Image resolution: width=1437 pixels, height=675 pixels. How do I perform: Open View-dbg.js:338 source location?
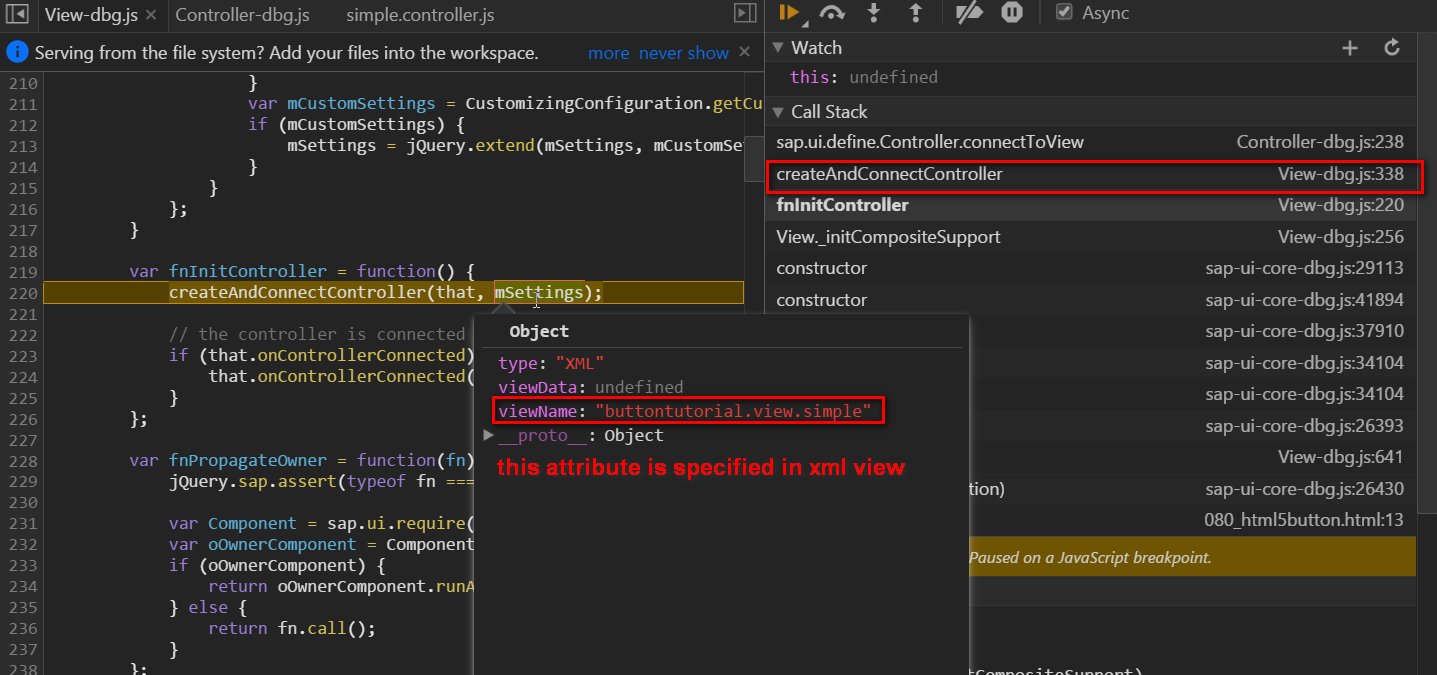click(x=1341, y=174)
